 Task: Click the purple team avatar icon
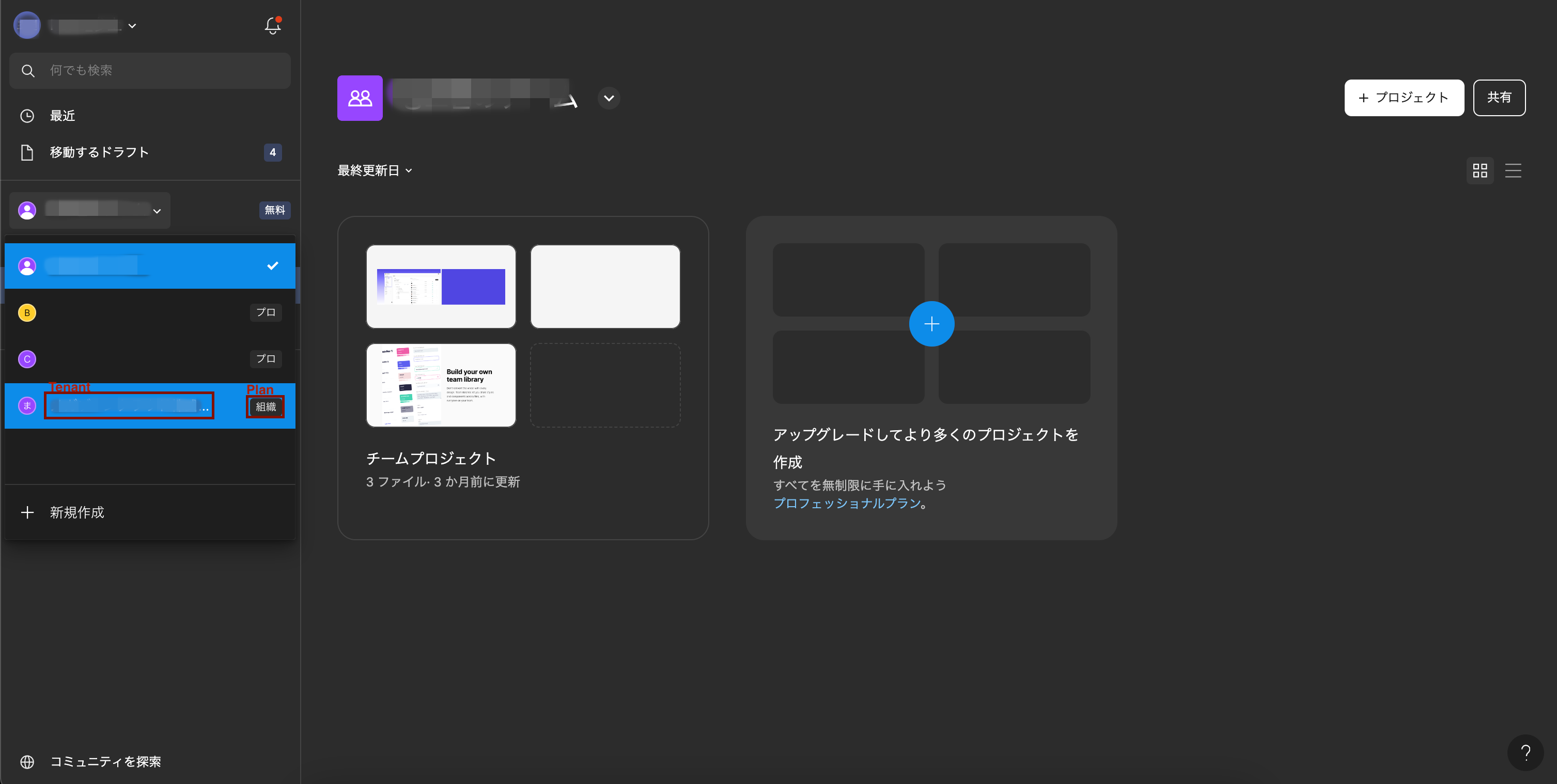[x=360, y=98]
